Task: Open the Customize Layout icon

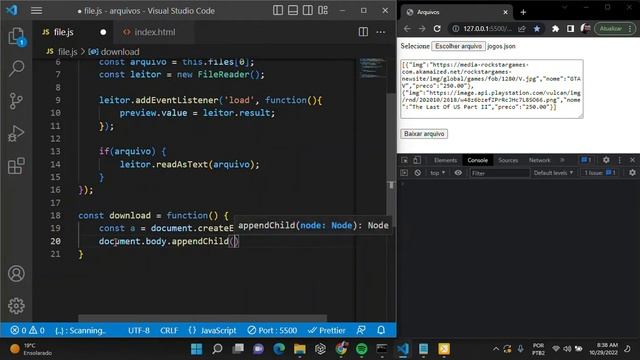Action: (323, 10)
